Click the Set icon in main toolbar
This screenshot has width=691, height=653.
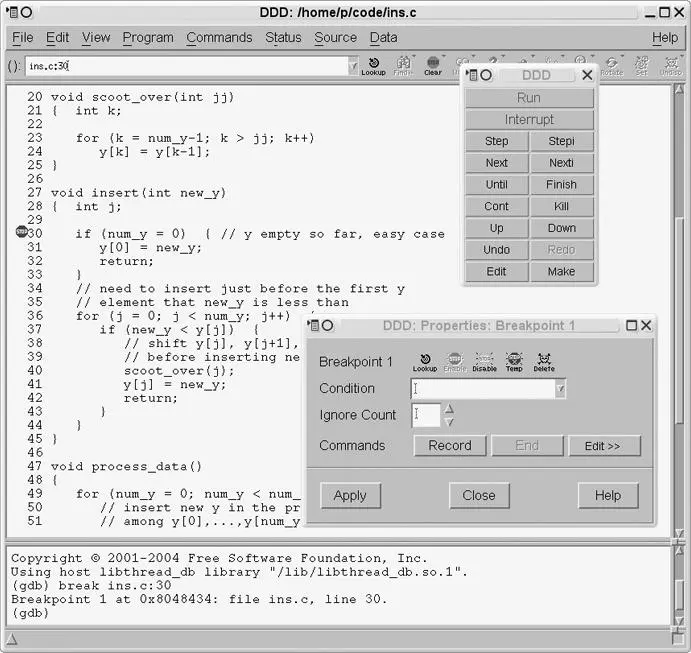pos(641,65)
